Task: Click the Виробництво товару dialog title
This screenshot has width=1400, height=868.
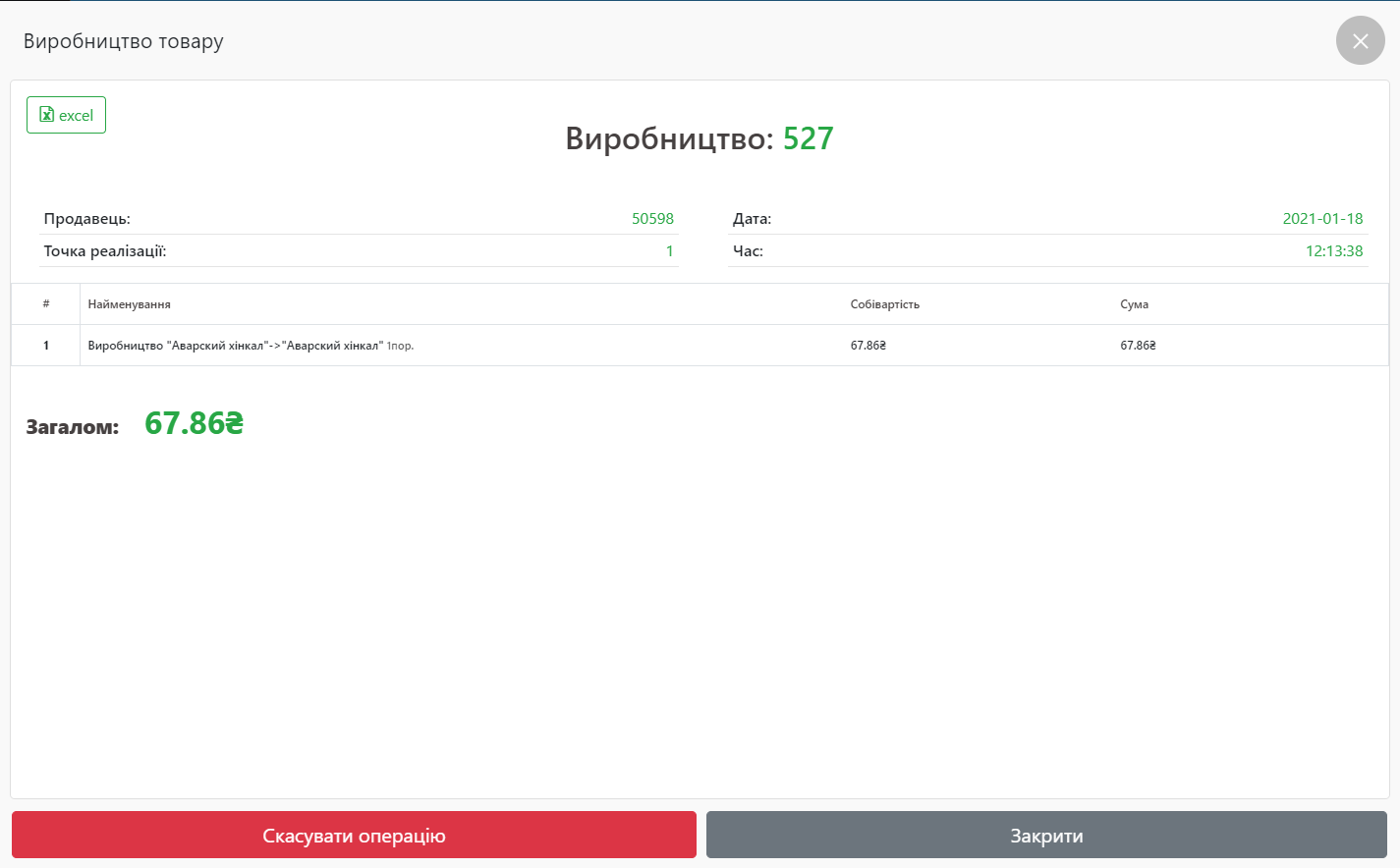Action: 124,41
